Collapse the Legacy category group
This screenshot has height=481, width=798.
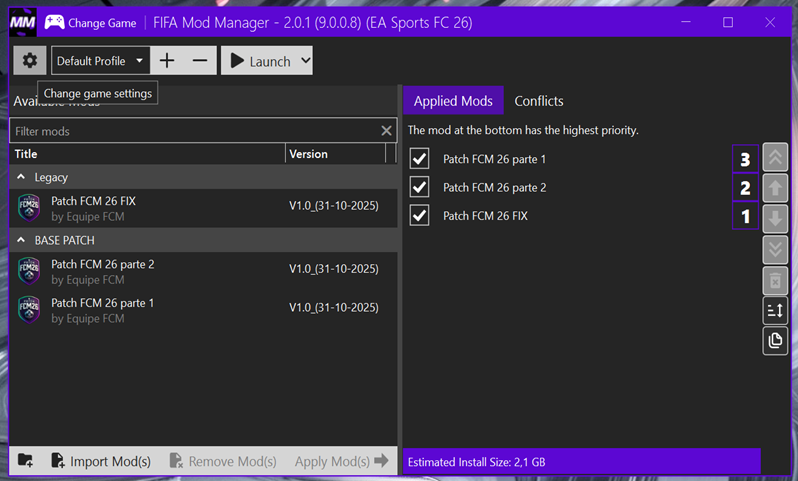pyautogui.click(x=22, y=177)
